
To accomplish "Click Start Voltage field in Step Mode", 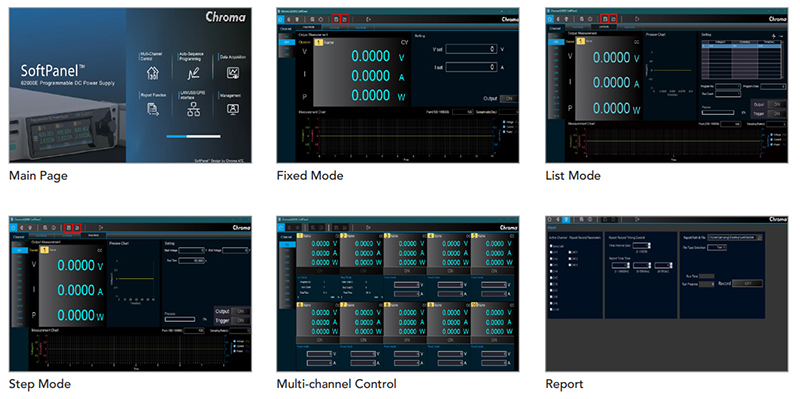I will [191, 251].
